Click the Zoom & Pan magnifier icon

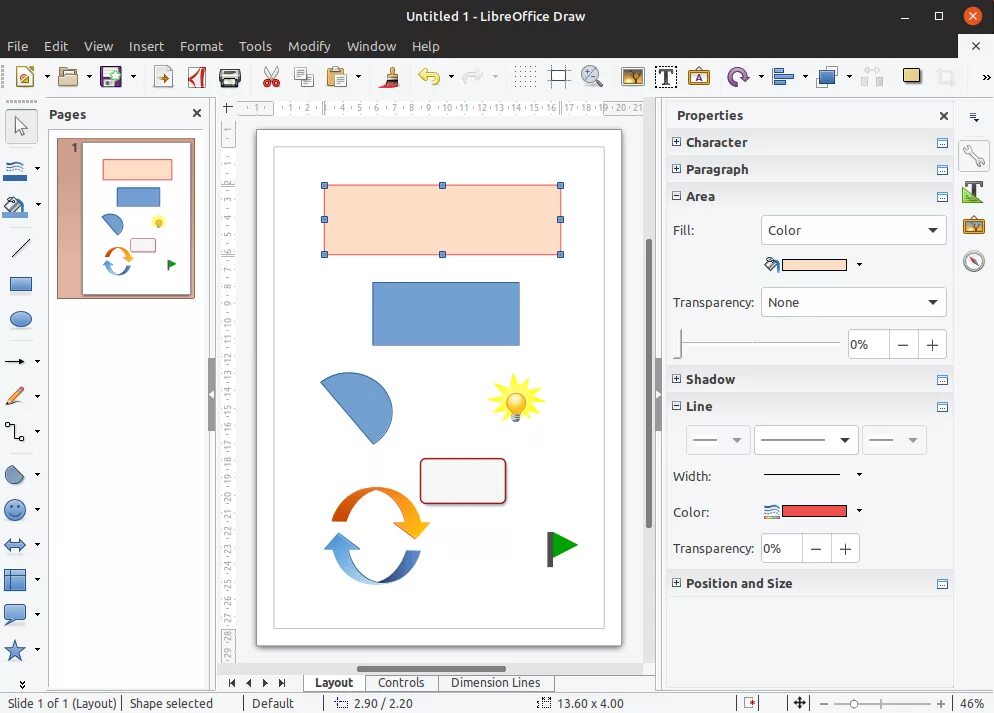592,77
